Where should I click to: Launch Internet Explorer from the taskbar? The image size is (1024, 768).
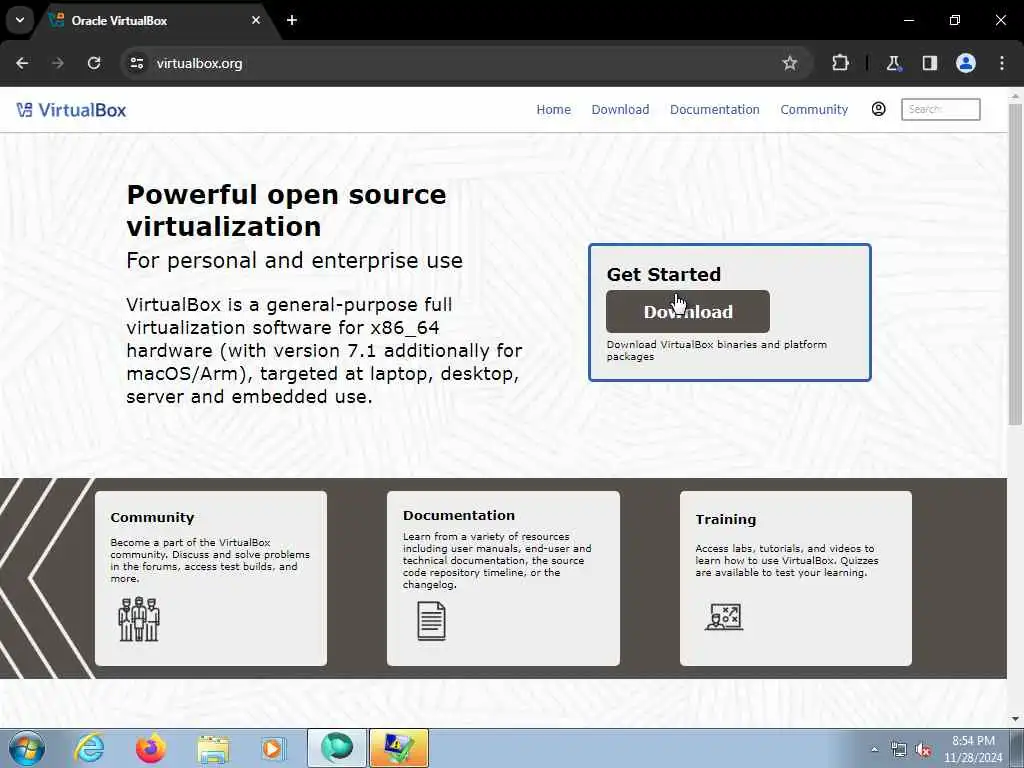point(89,748)
